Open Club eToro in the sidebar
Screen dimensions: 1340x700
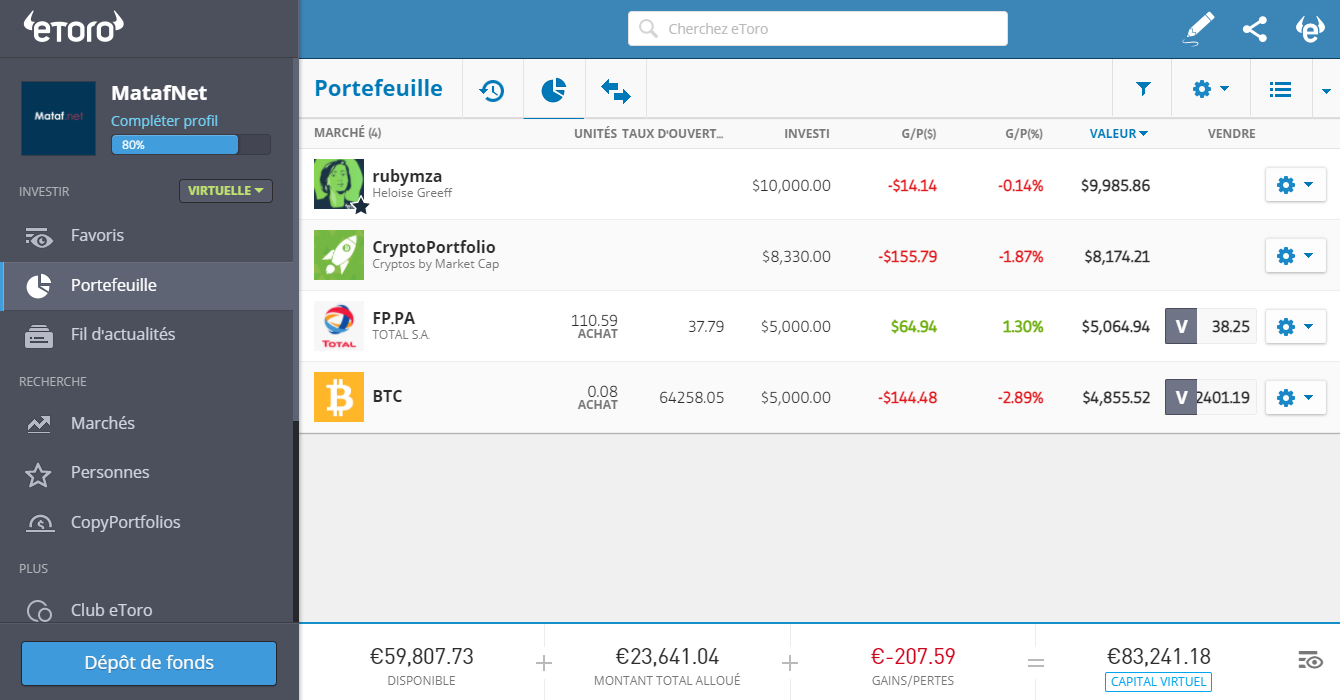click(x=148, y=610)
